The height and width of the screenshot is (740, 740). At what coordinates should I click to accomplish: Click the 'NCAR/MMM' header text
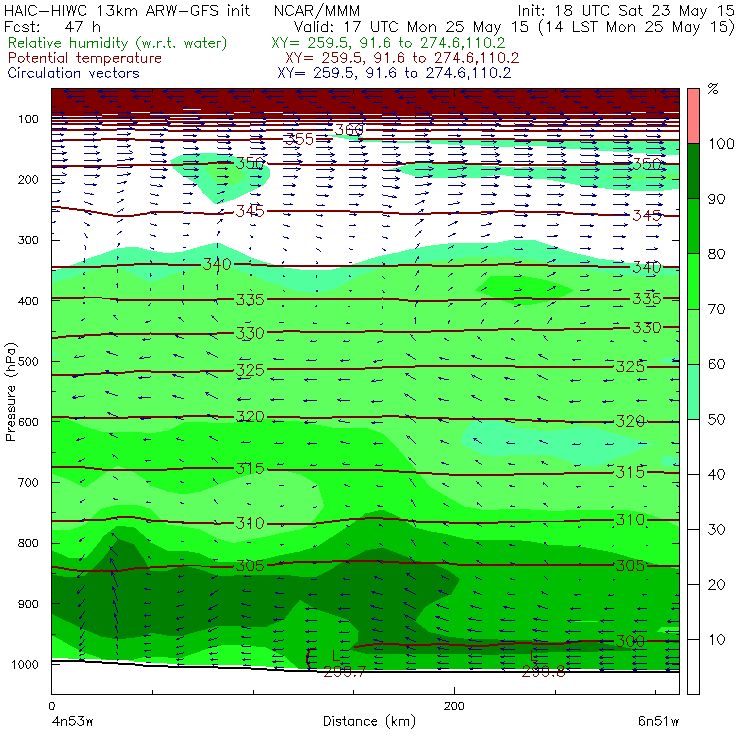317,11
